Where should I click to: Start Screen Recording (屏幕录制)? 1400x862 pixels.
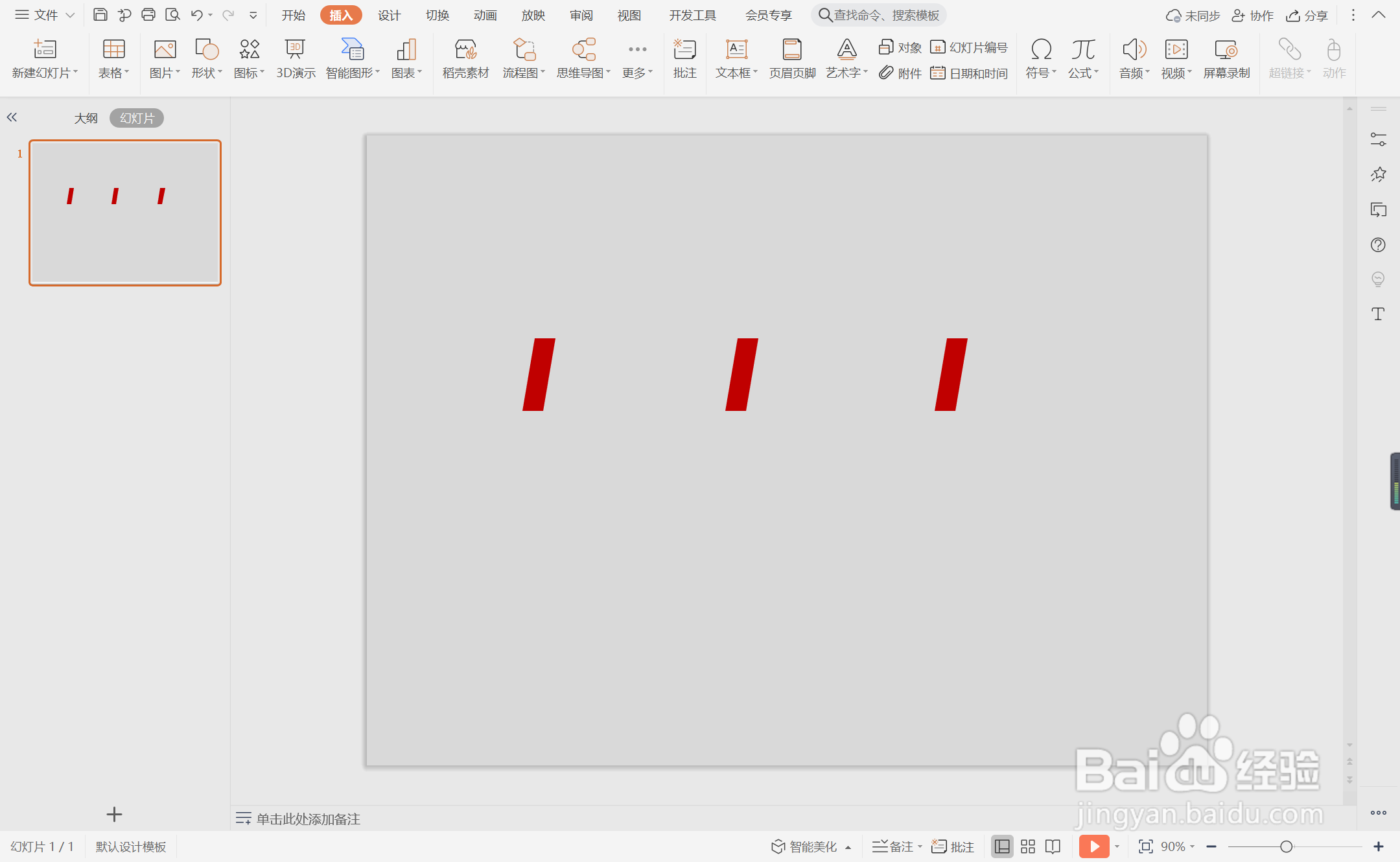point(1226,58)
